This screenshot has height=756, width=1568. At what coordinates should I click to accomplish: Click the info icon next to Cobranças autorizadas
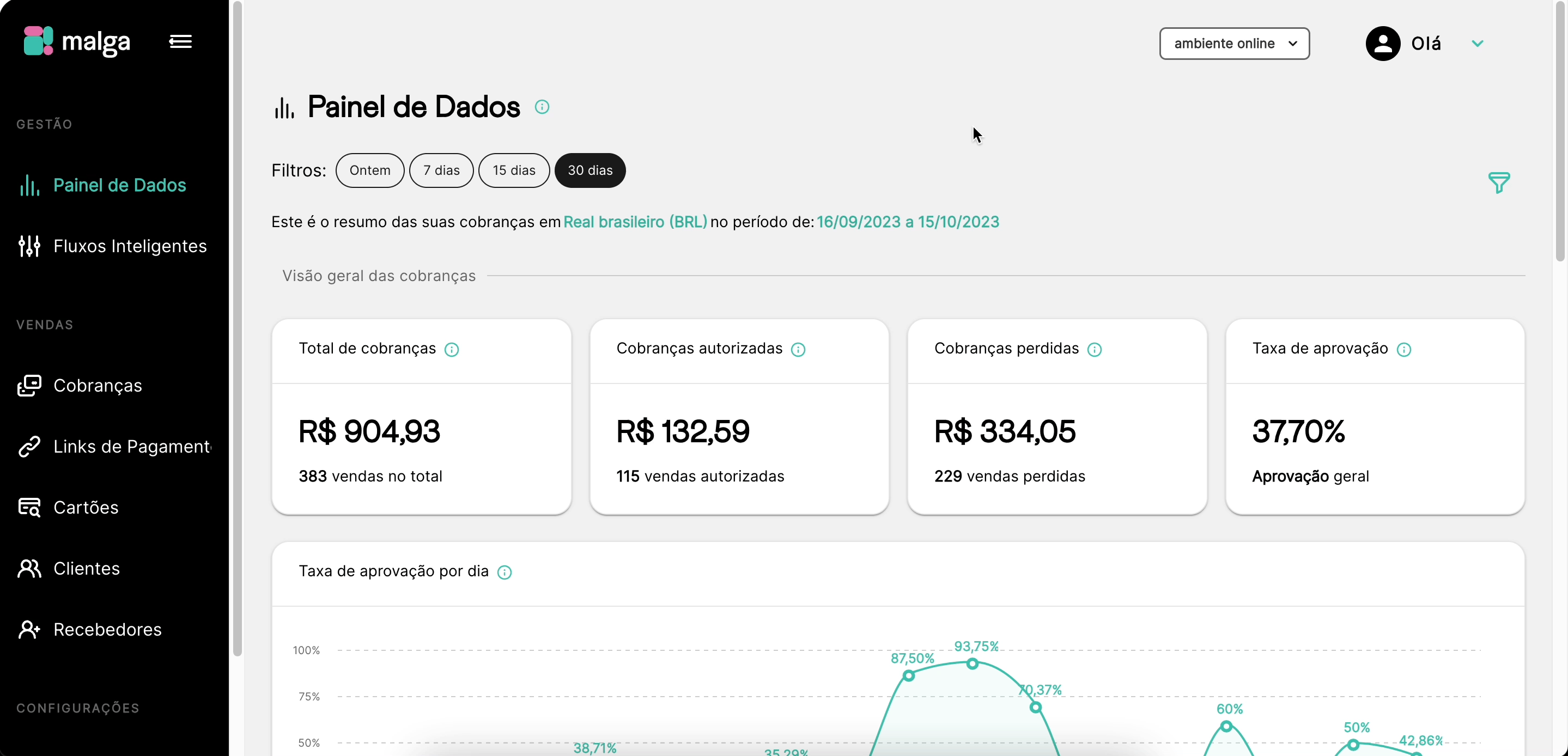tap(798, 349)
